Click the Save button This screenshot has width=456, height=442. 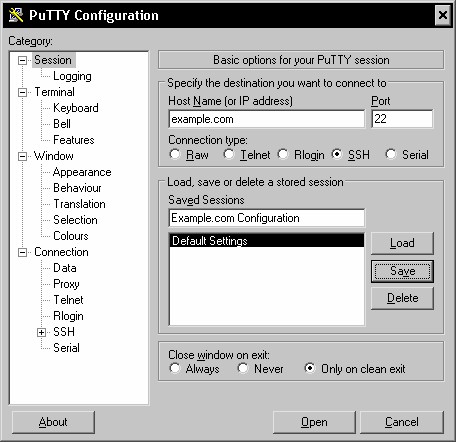(x=402, y=271)
